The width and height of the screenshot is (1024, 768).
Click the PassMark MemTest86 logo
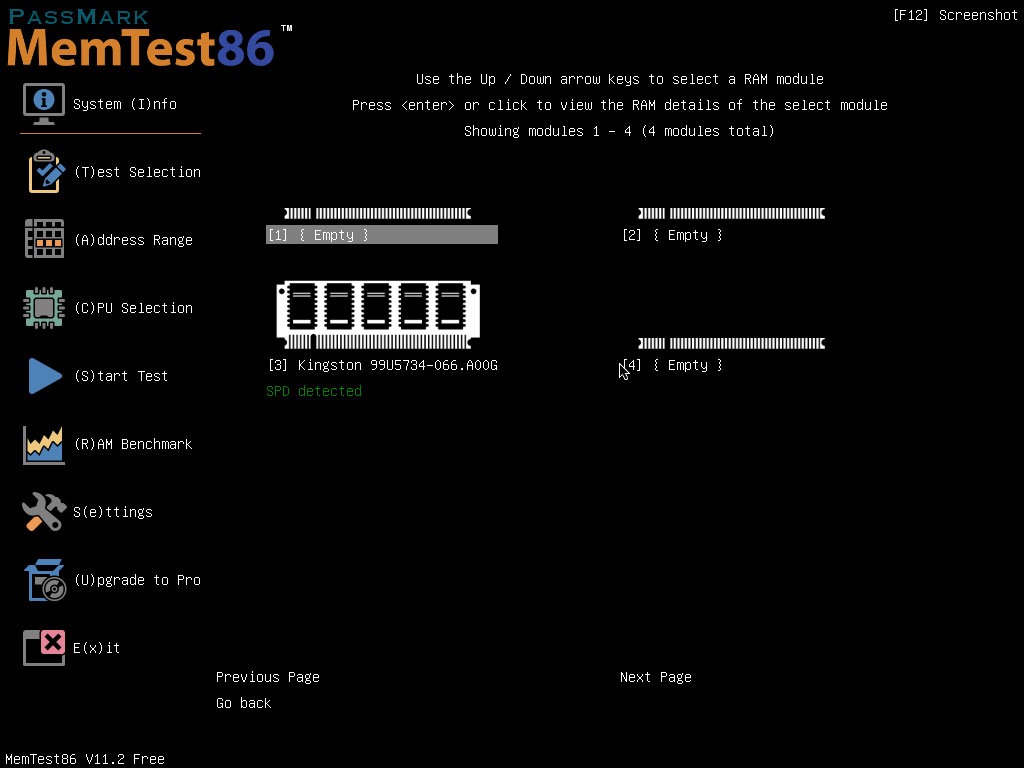pos(149,38)
